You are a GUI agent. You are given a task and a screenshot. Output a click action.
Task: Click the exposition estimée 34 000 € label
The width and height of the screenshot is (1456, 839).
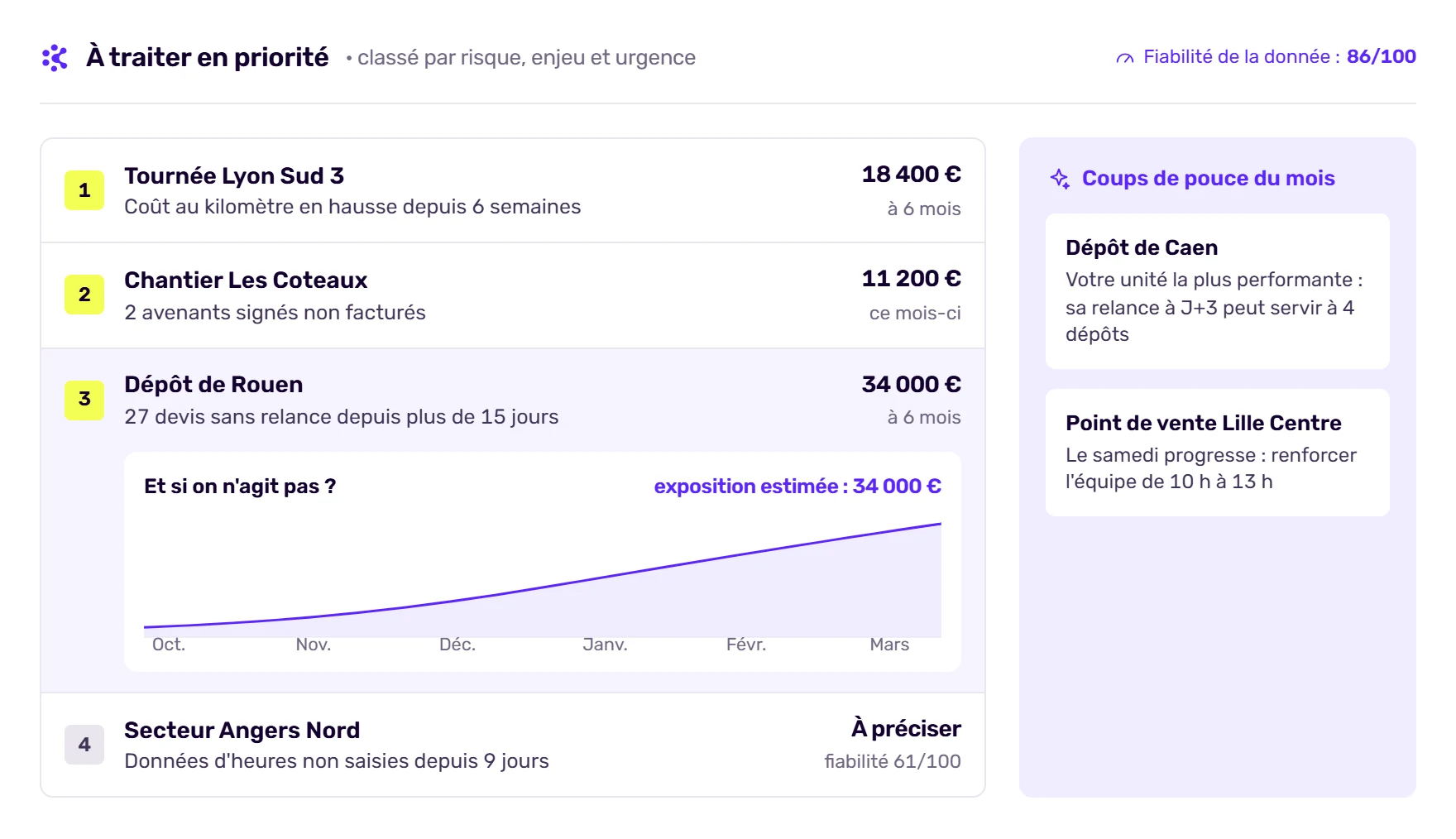(x=797, y=487)
